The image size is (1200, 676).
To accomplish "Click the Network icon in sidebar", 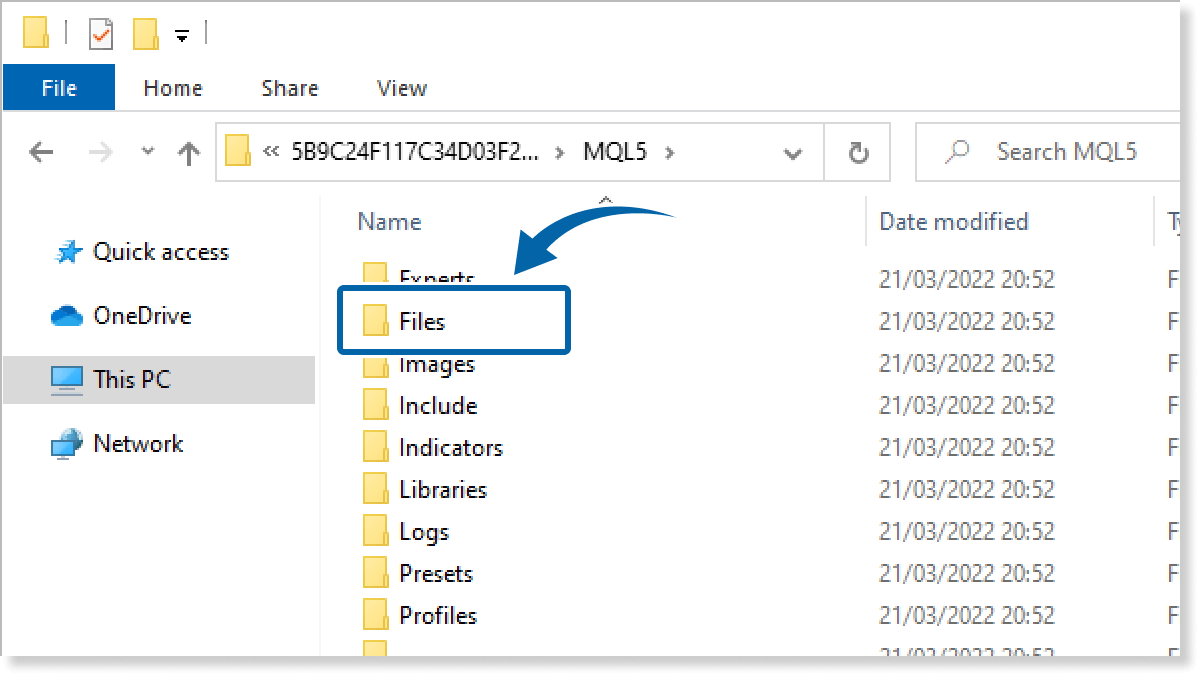I will tap(66, 444).
